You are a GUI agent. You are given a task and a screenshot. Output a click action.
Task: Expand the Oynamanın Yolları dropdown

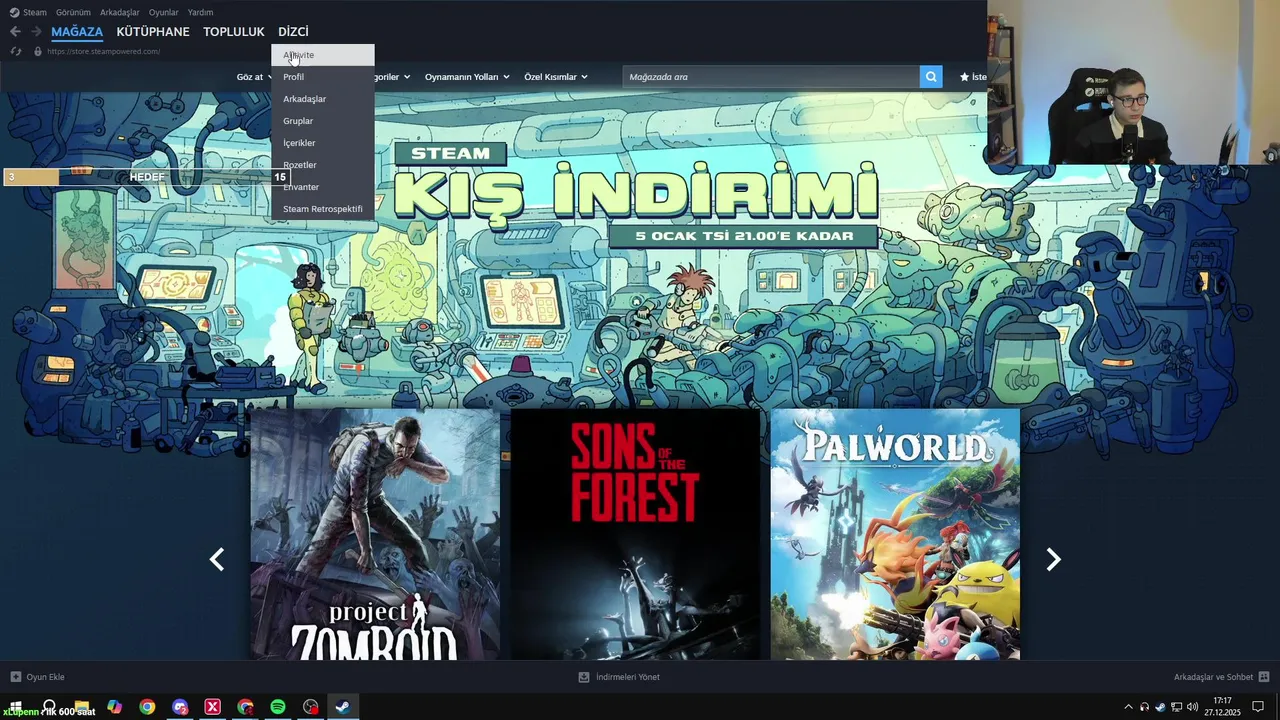coord(467,77)
